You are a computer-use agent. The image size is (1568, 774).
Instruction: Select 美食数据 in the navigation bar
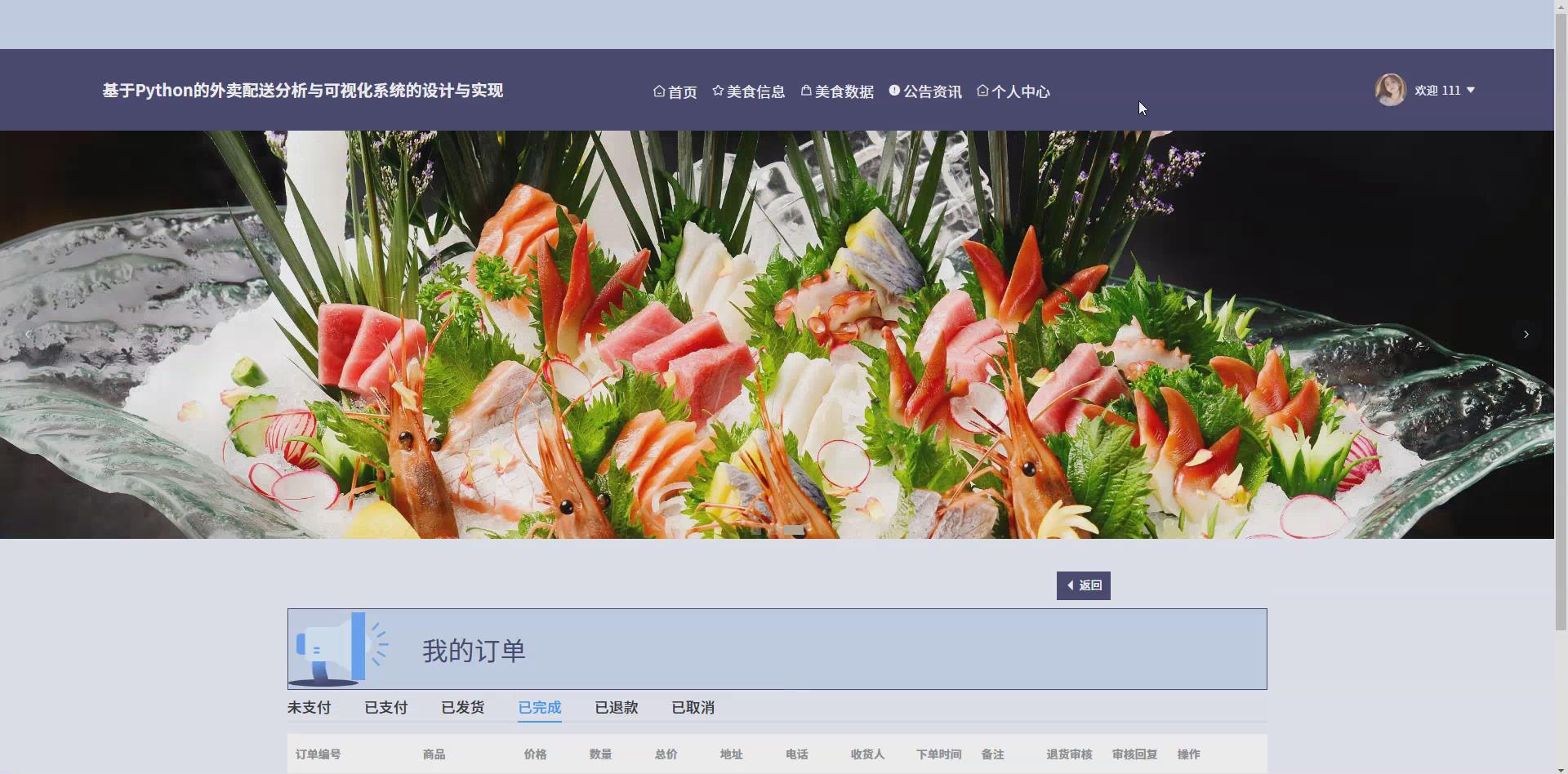click(x=844, y=91)
